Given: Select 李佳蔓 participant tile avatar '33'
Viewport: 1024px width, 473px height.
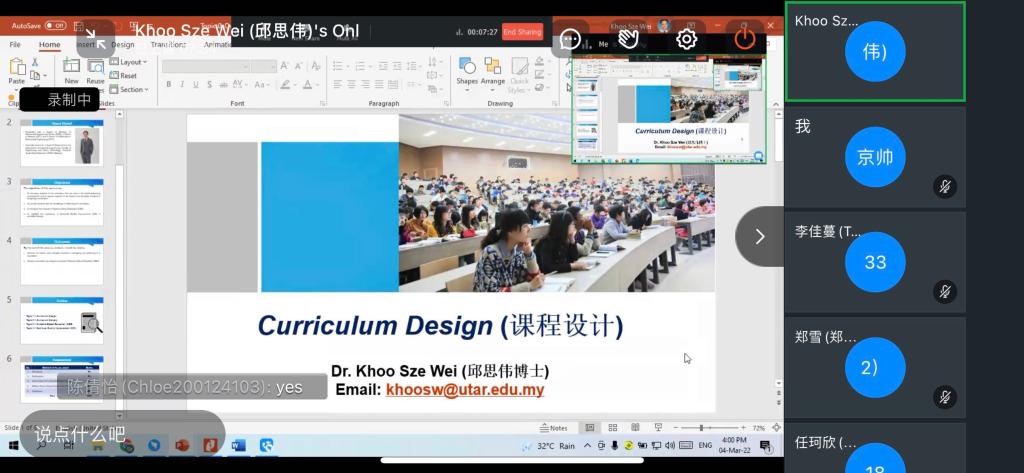Looking at the screenshot, I should (875, 262).
